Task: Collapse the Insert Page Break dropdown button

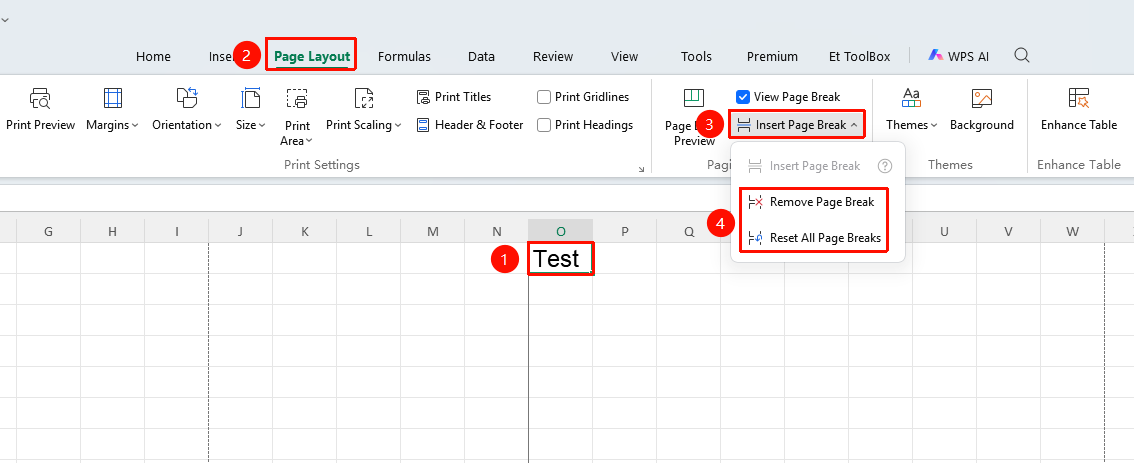Action: tap(797, 125)
